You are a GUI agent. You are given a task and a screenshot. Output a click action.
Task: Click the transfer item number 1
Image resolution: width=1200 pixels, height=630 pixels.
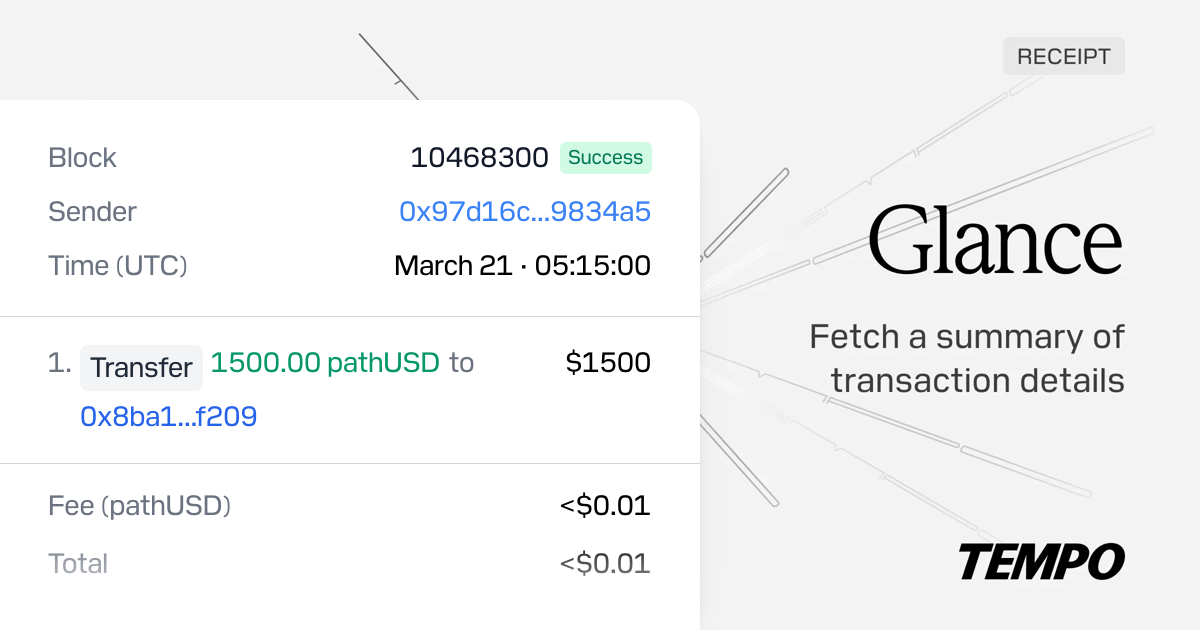[x=59, y=363]
